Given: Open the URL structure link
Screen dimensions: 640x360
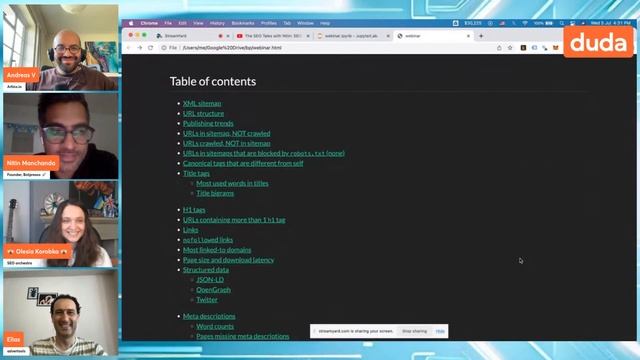Looking at the screenshot, I should click(203, 113).
